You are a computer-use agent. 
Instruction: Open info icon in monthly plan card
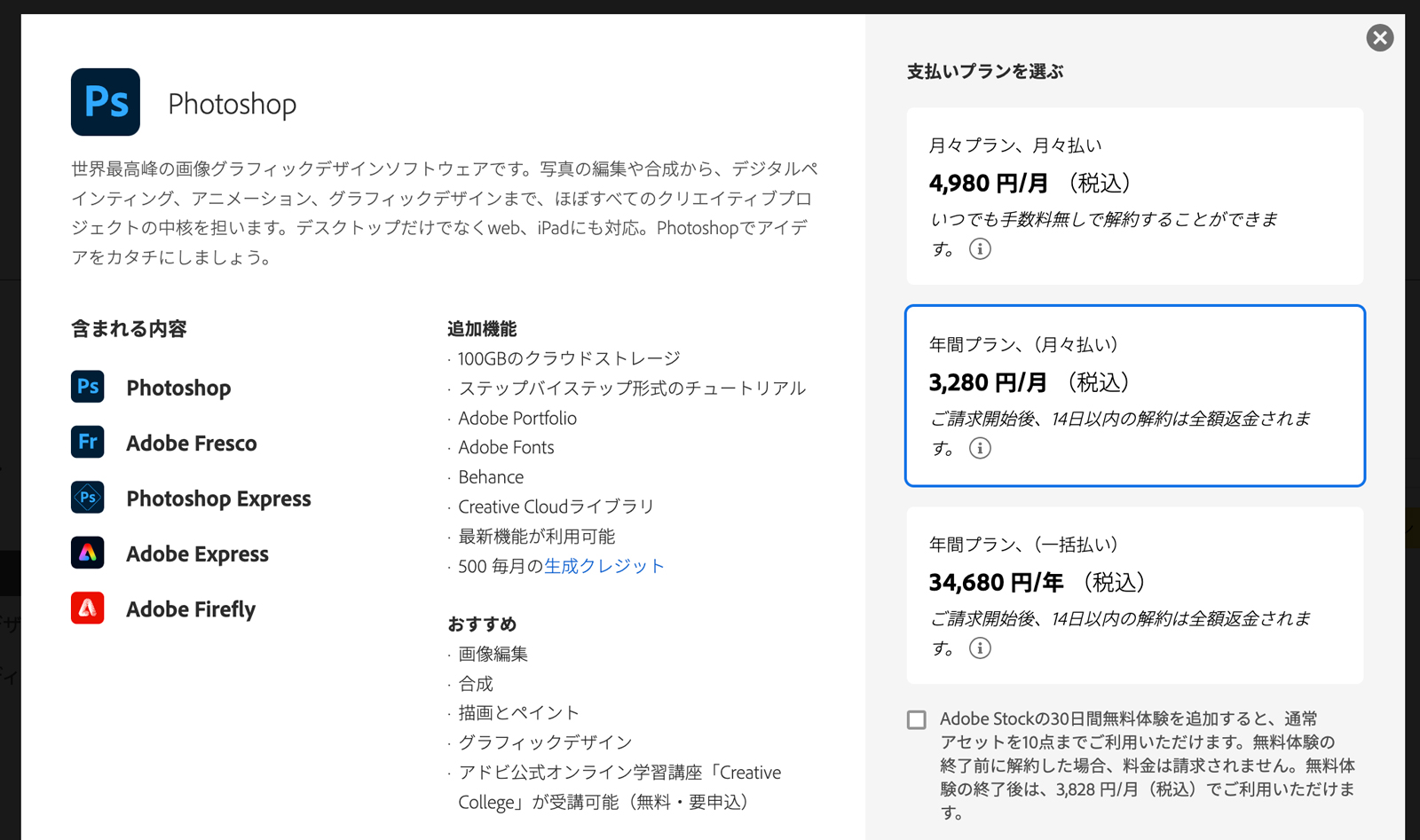point(980,249)
